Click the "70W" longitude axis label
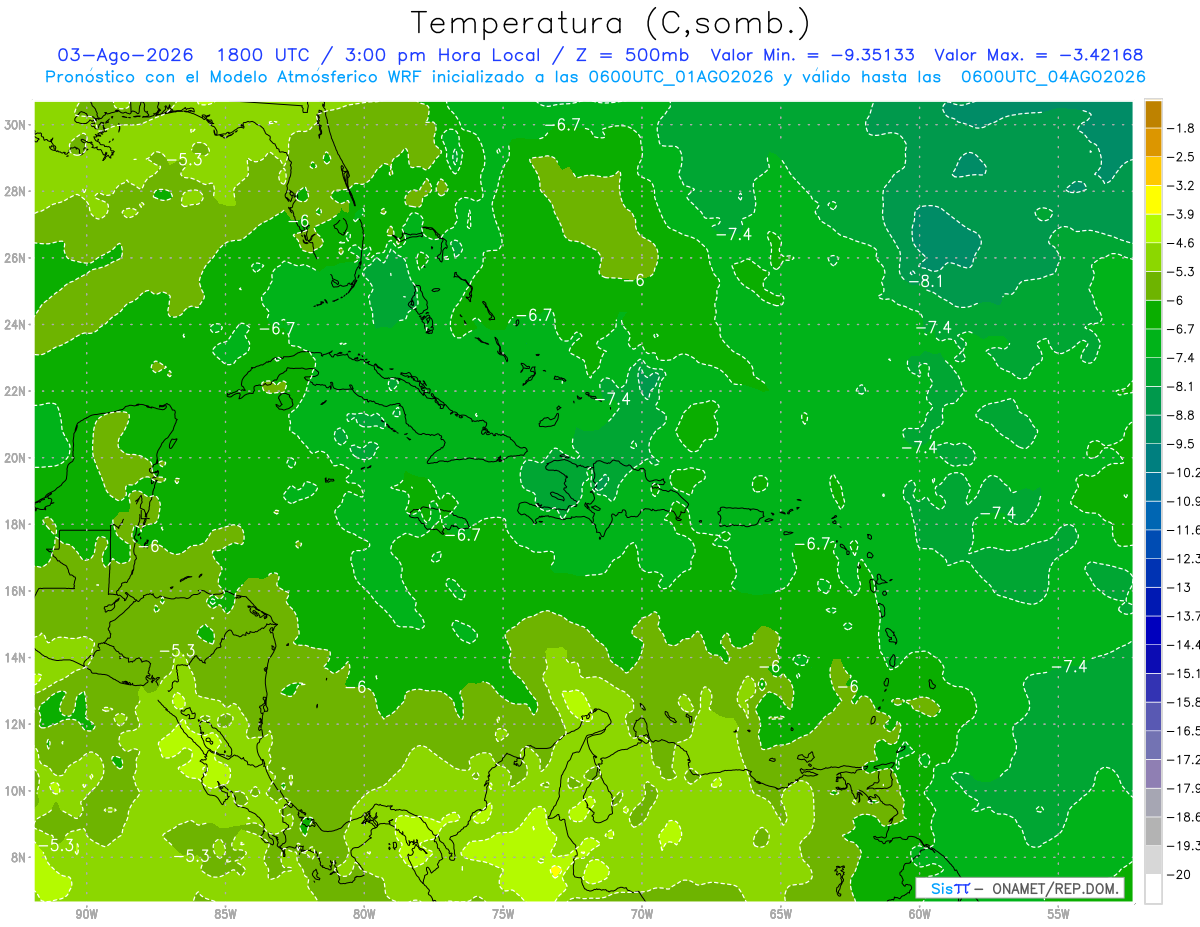 tap(642, 915)
